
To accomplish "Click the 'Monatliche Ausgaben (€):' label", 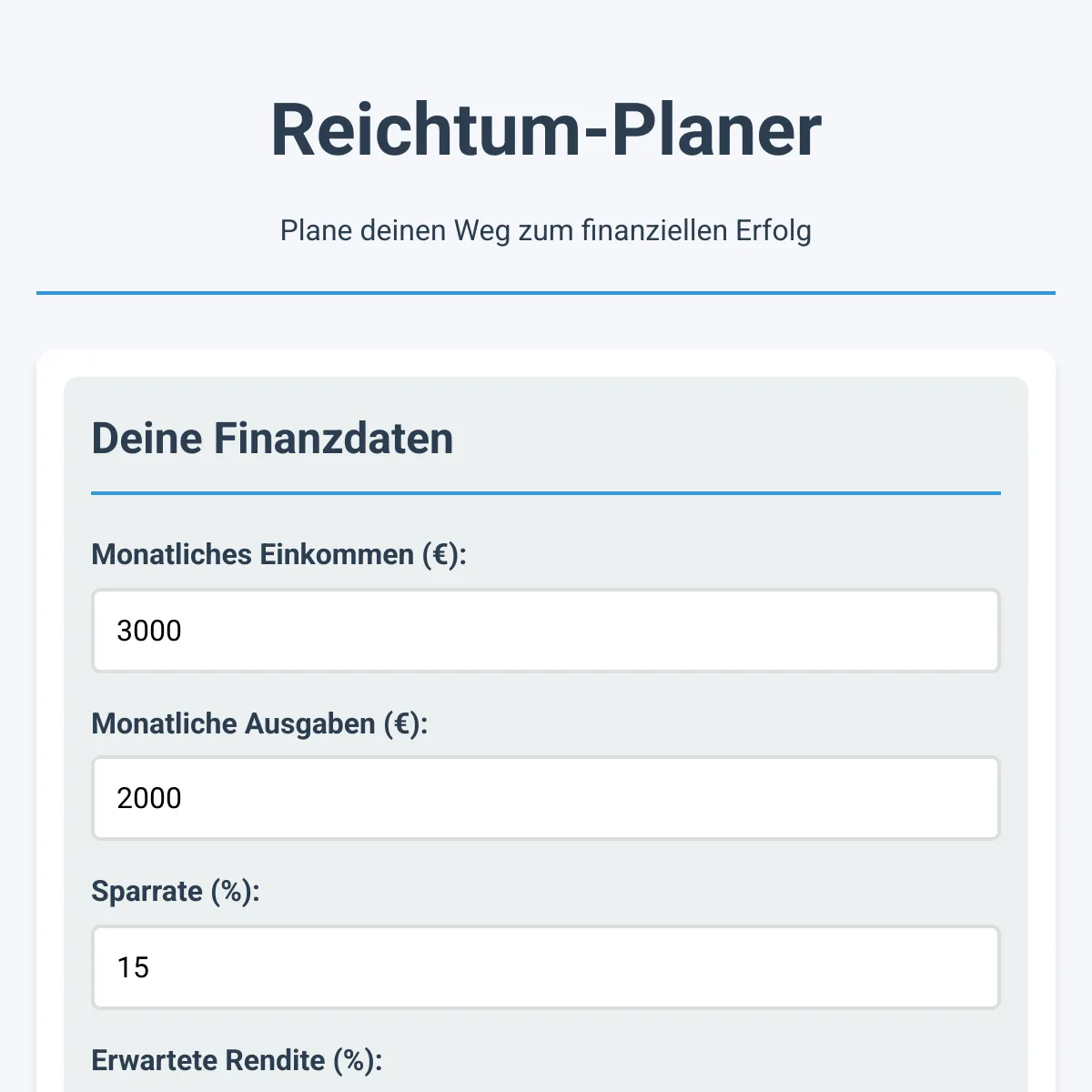I will click(259, 723).
